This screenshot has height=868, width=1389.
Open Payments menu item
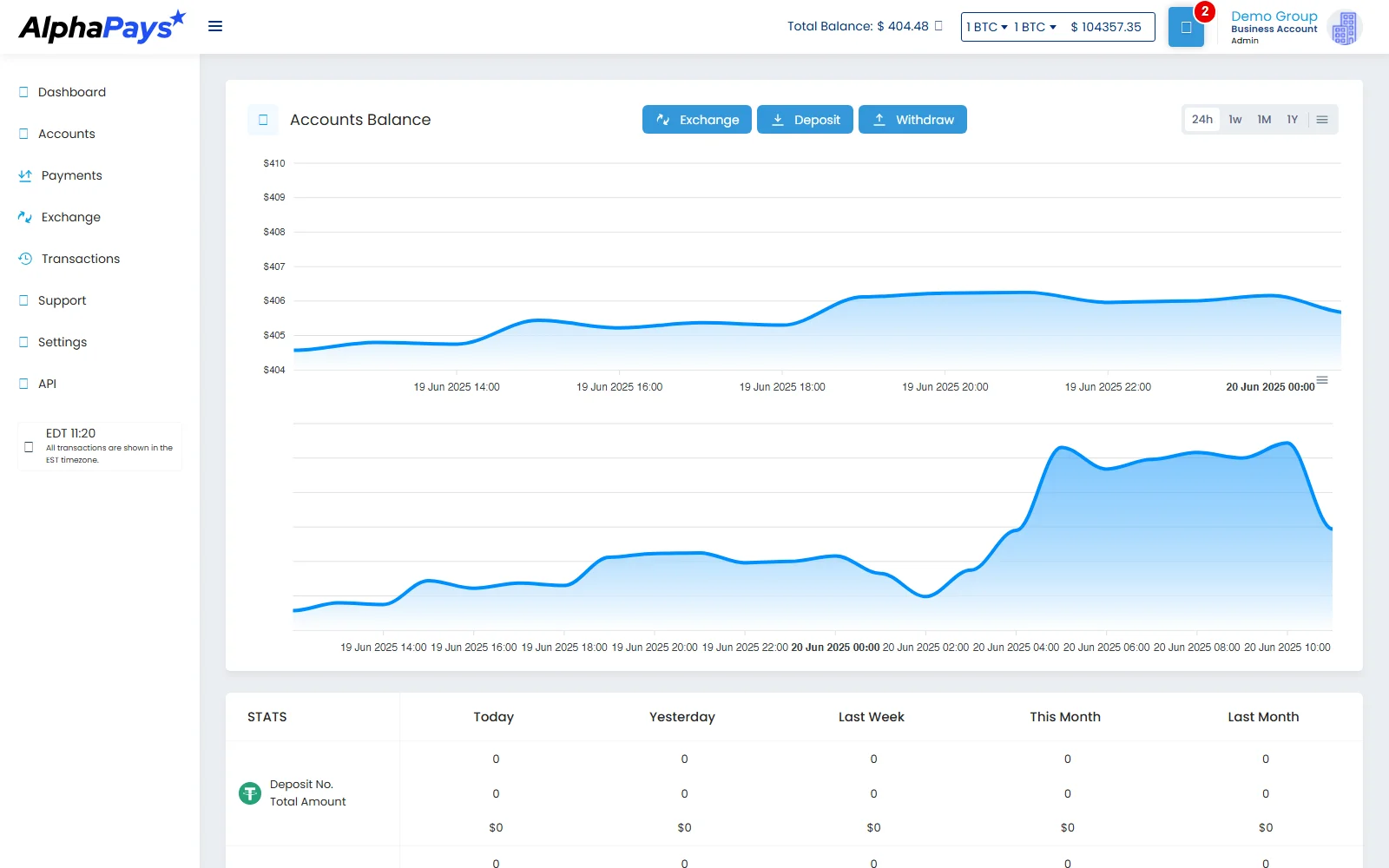click(x=72, y=175)
